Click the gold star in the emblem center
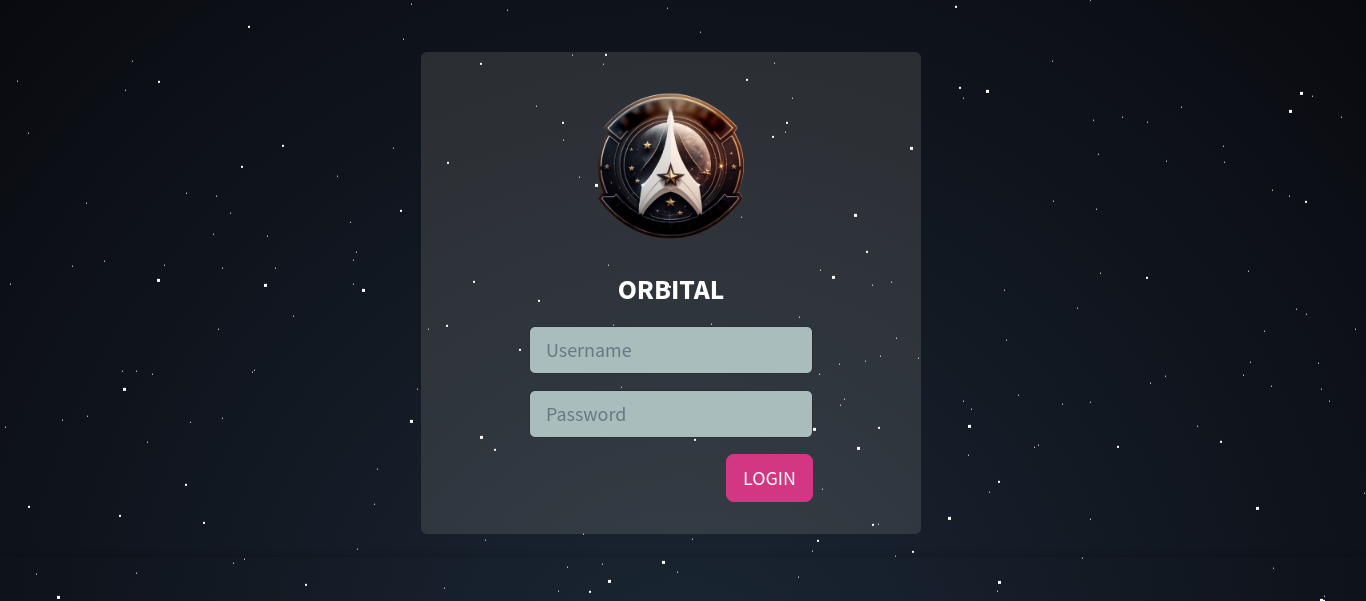1366x601 pixels. tap(671, 176)
